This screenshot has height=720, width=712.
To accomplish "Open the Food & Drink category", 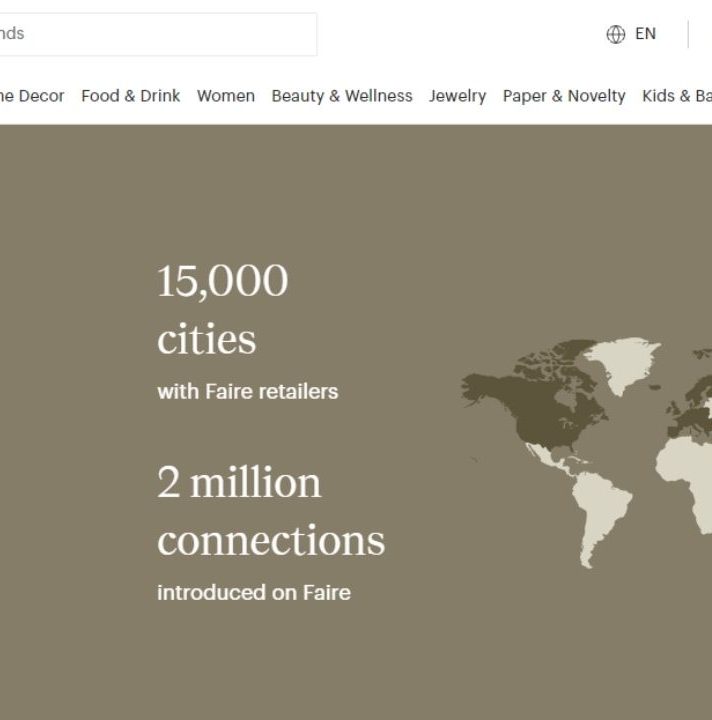I will pos(131,96).
